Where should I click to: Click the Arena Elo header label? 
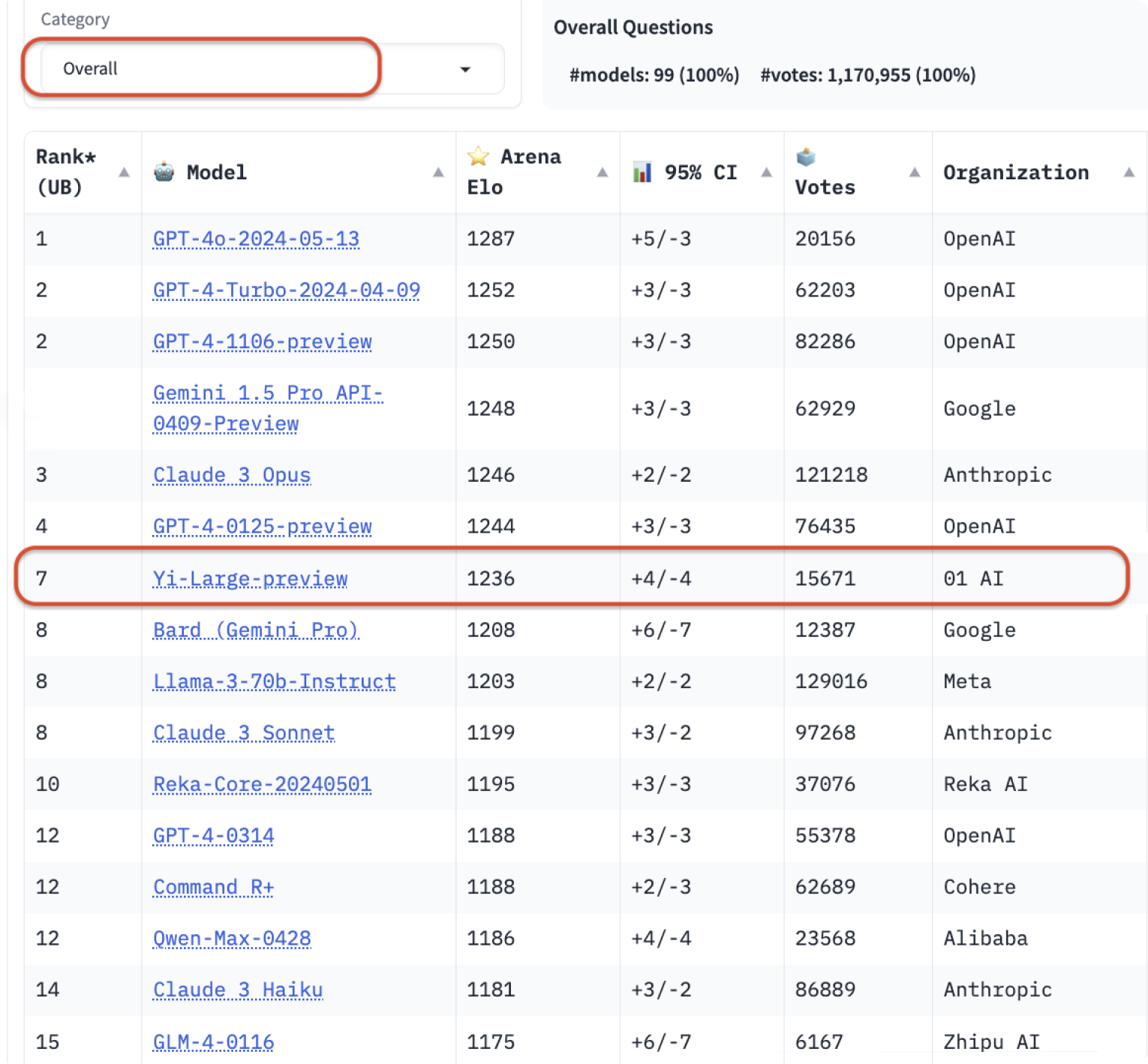514,172
